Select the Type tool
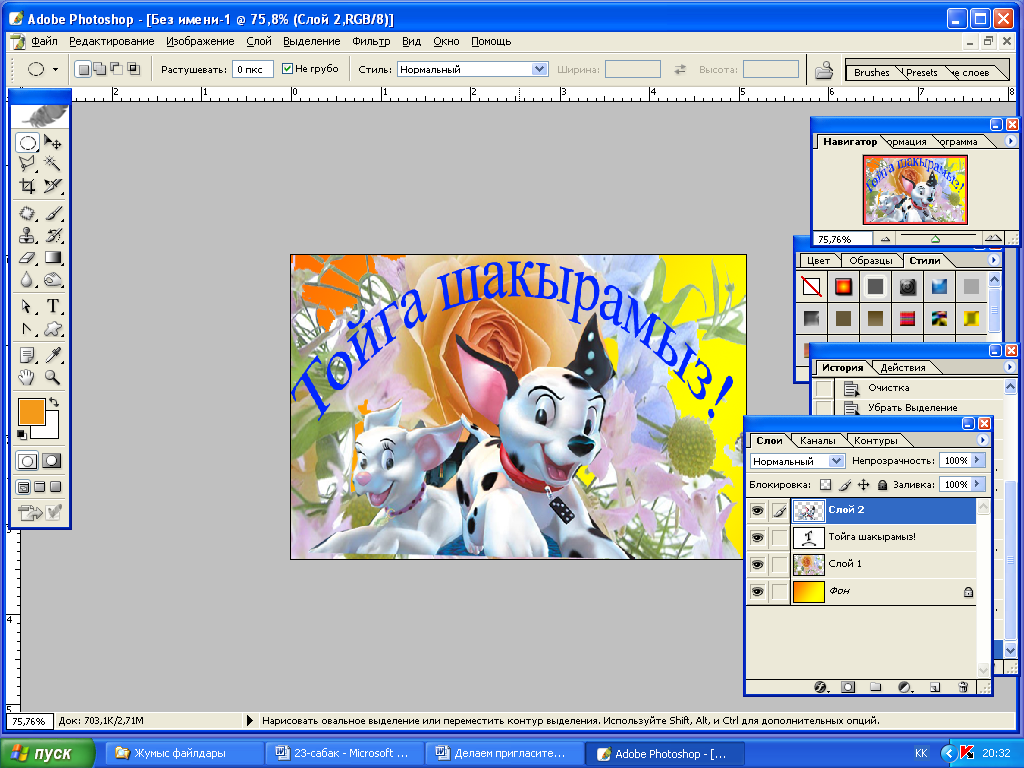Viewport: 1024px width, 768px height. point(53,306)
